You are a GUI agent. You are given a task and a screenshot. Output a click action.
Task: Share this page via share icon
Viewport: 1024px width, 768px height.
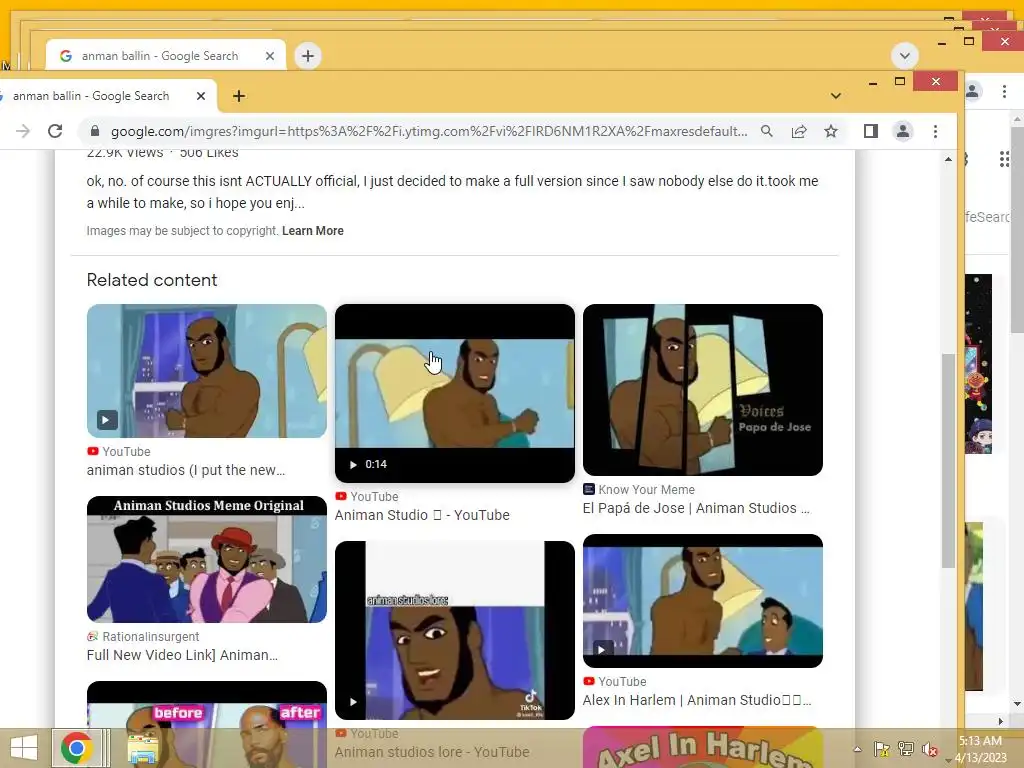tap(799, 131)
